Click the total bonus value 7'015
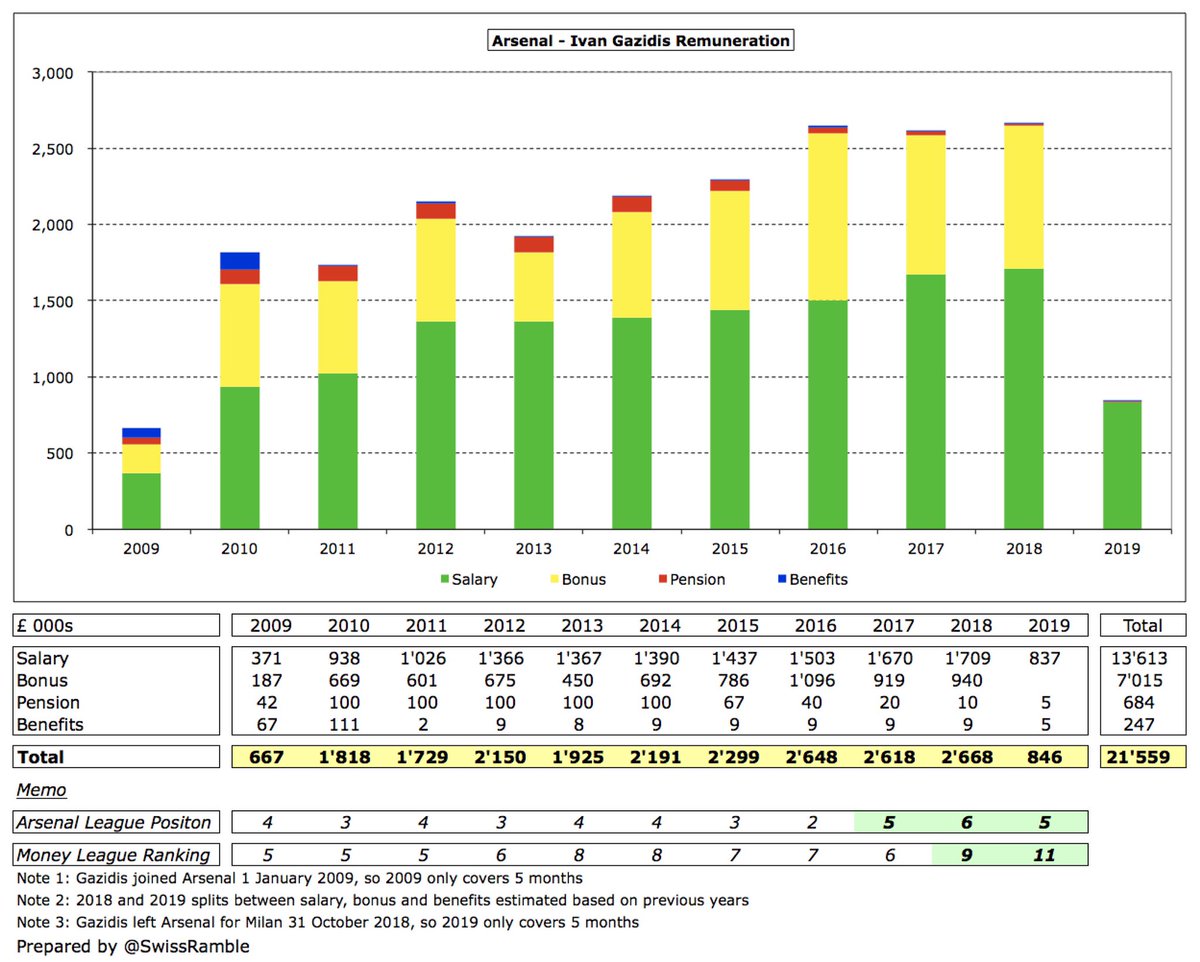This screenshot has height=962, width=1200. coord(1142,682)
